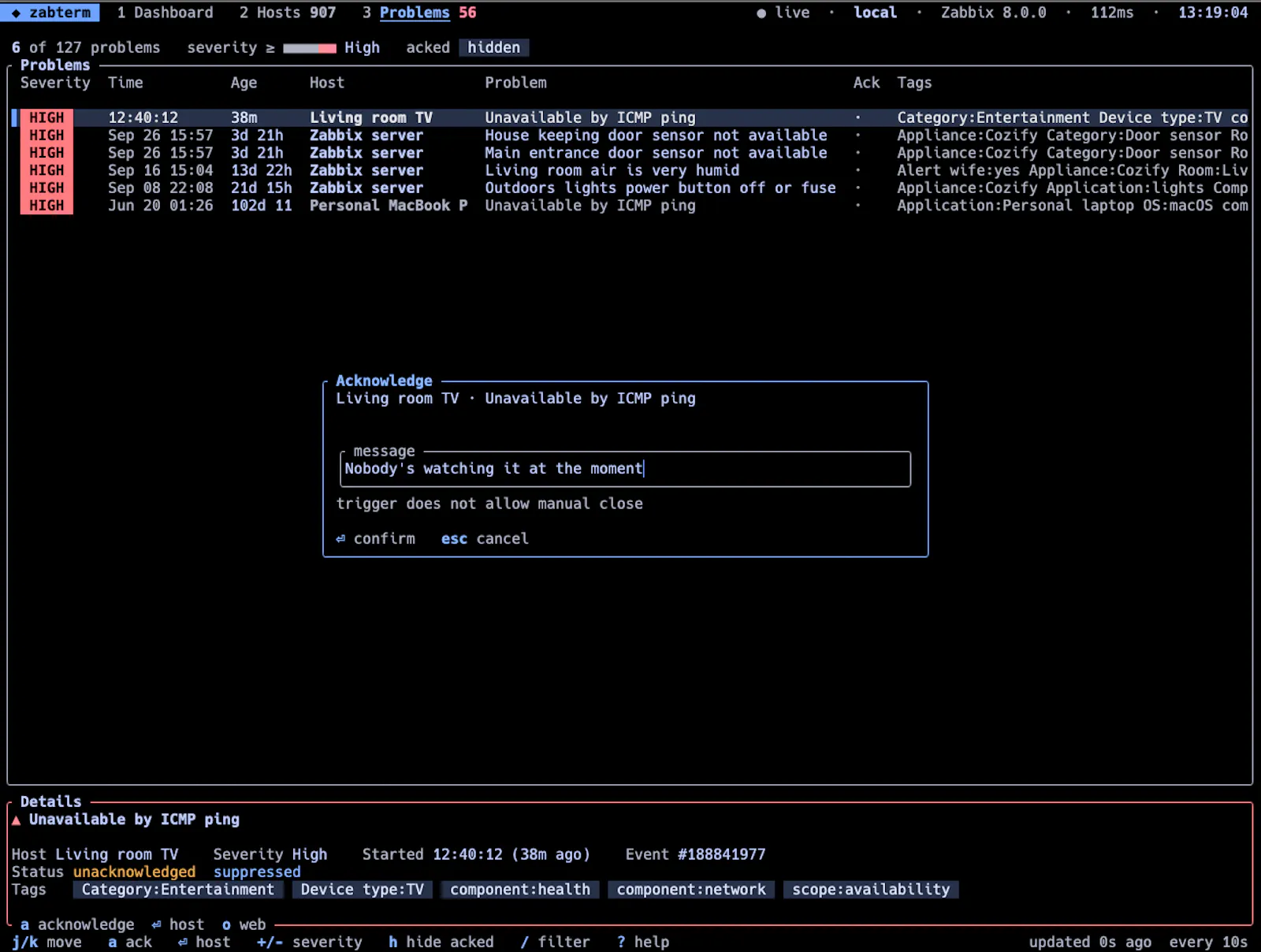Screen dimensions: 1261x952
Task: Adjust the severity threshold bar
Action: (x=310, y=48)
